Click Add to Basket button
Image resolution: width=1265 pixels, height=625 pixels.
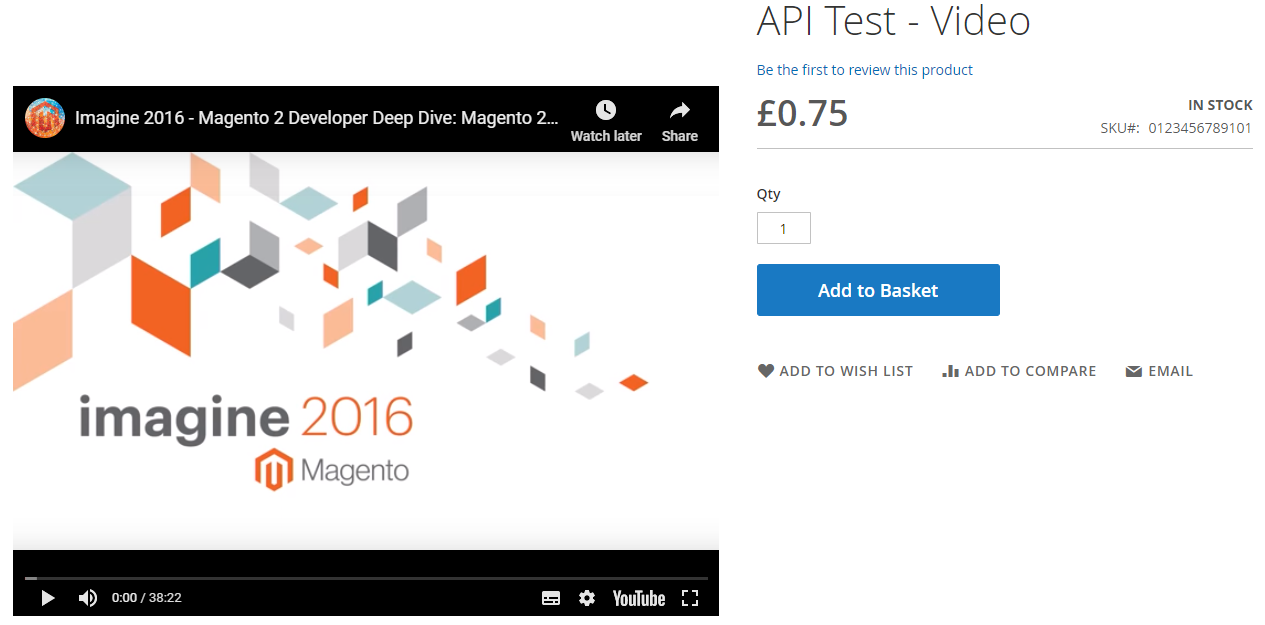click(878, 290)
